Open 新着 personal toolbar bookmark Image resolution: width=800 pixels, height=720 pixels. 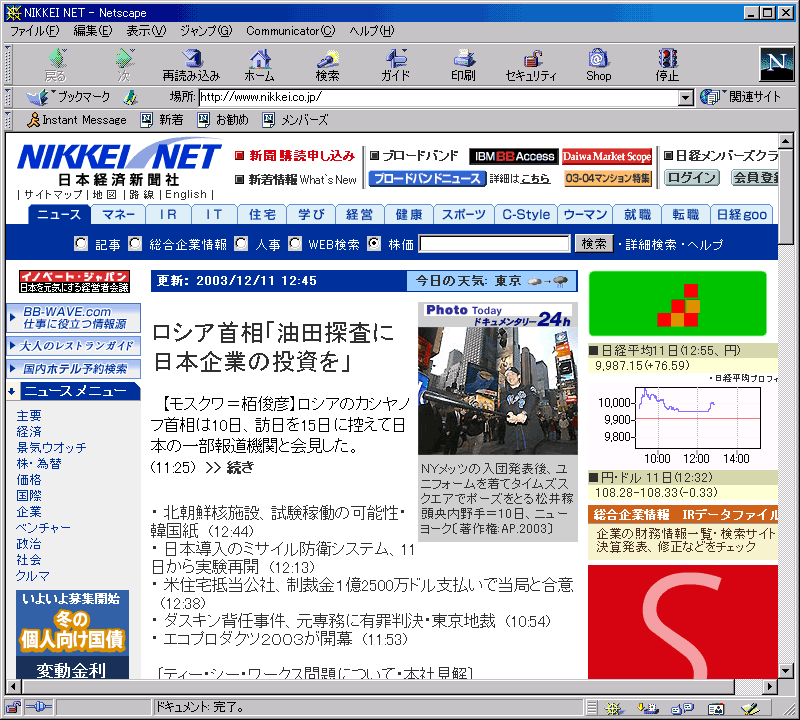pyautogui.click(x=162, y=120)
